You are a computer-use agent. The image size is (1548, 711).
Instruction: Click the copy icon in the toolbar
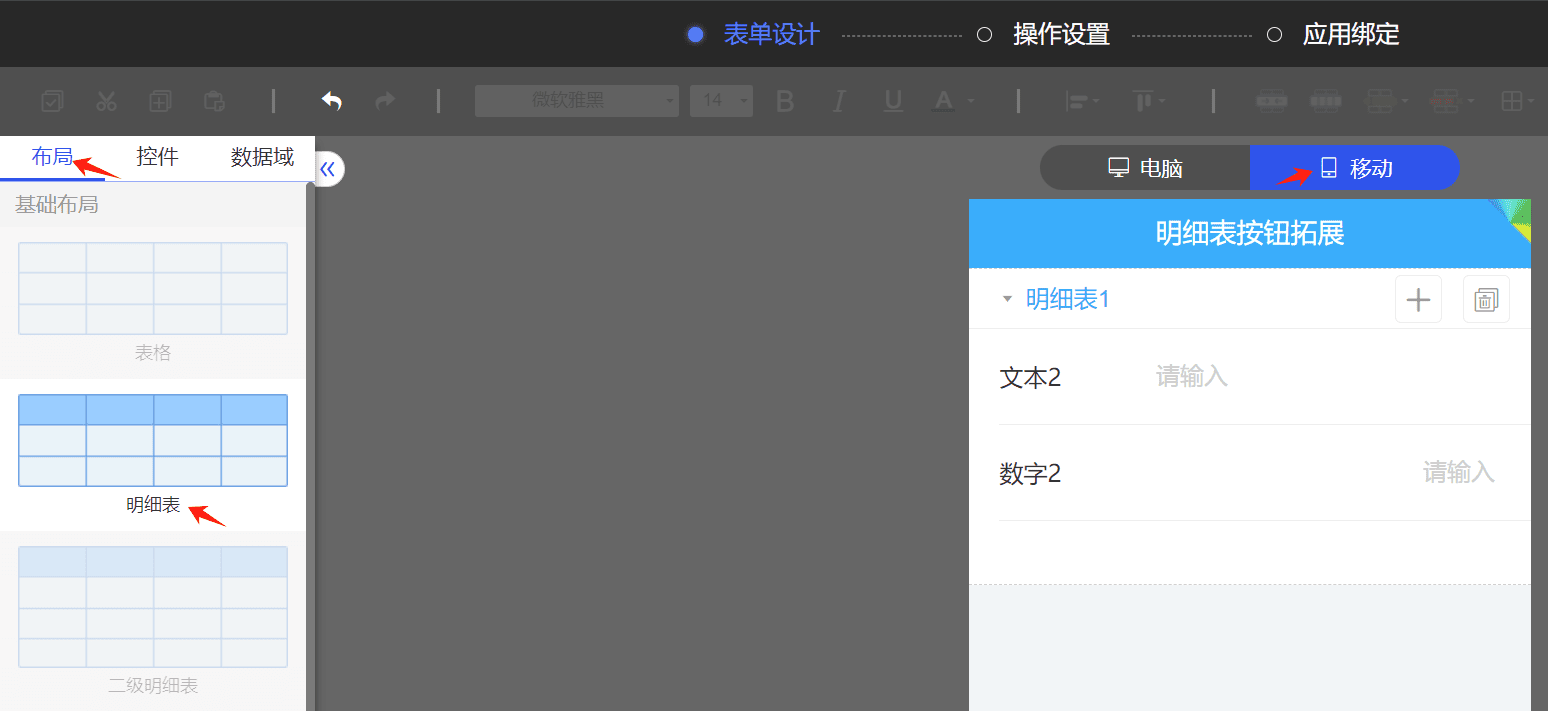(x=160, y=101)
